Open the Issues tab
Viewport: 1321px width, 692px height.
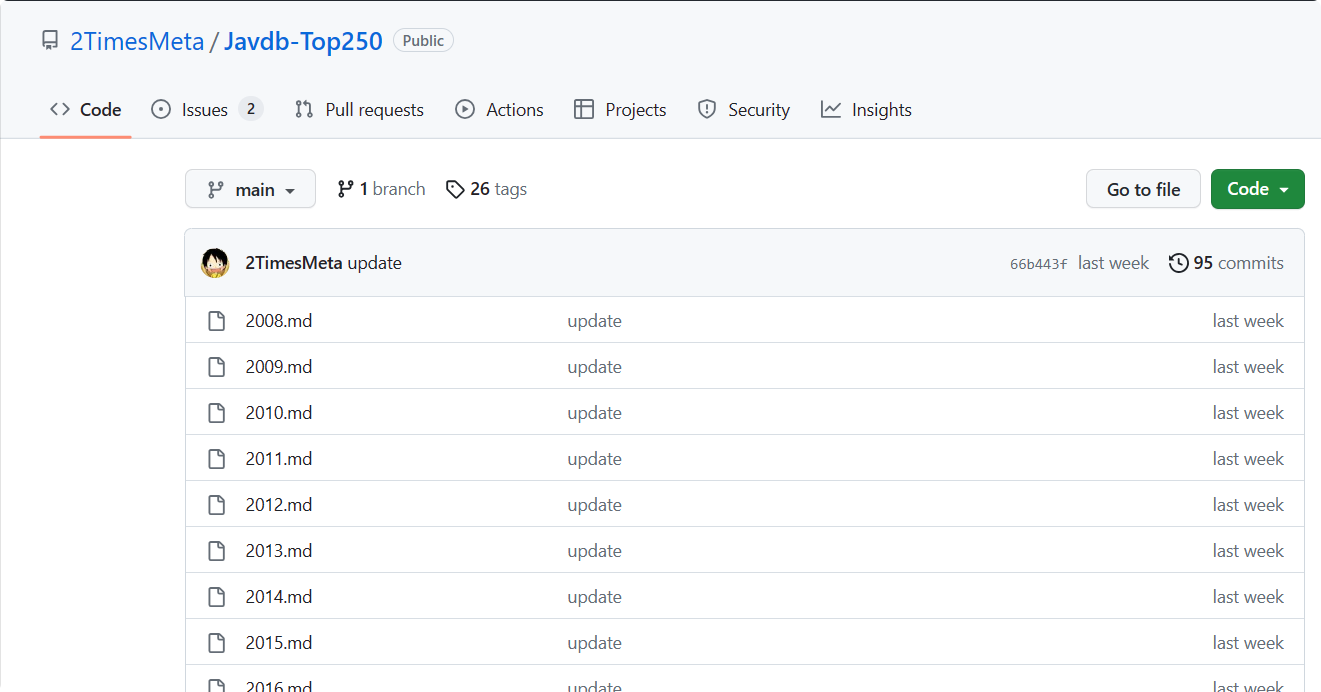pyautogui.click(x=207, y=110)
